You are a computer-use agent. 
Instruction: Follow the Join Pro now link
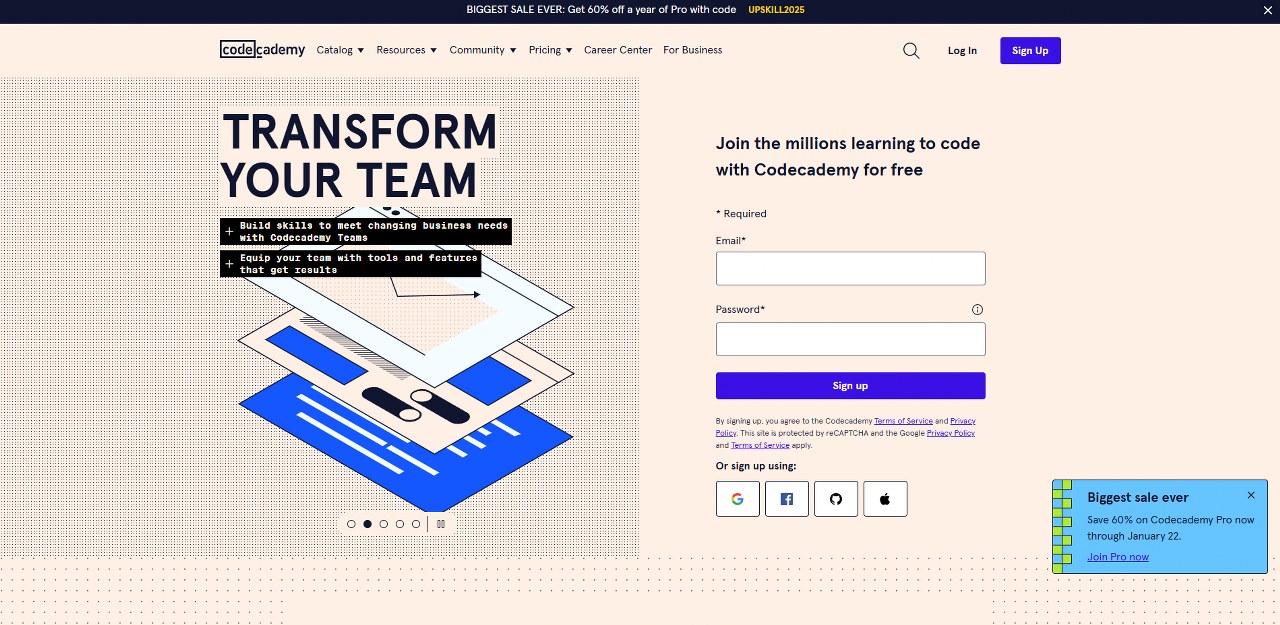[x=1118, y=557]
